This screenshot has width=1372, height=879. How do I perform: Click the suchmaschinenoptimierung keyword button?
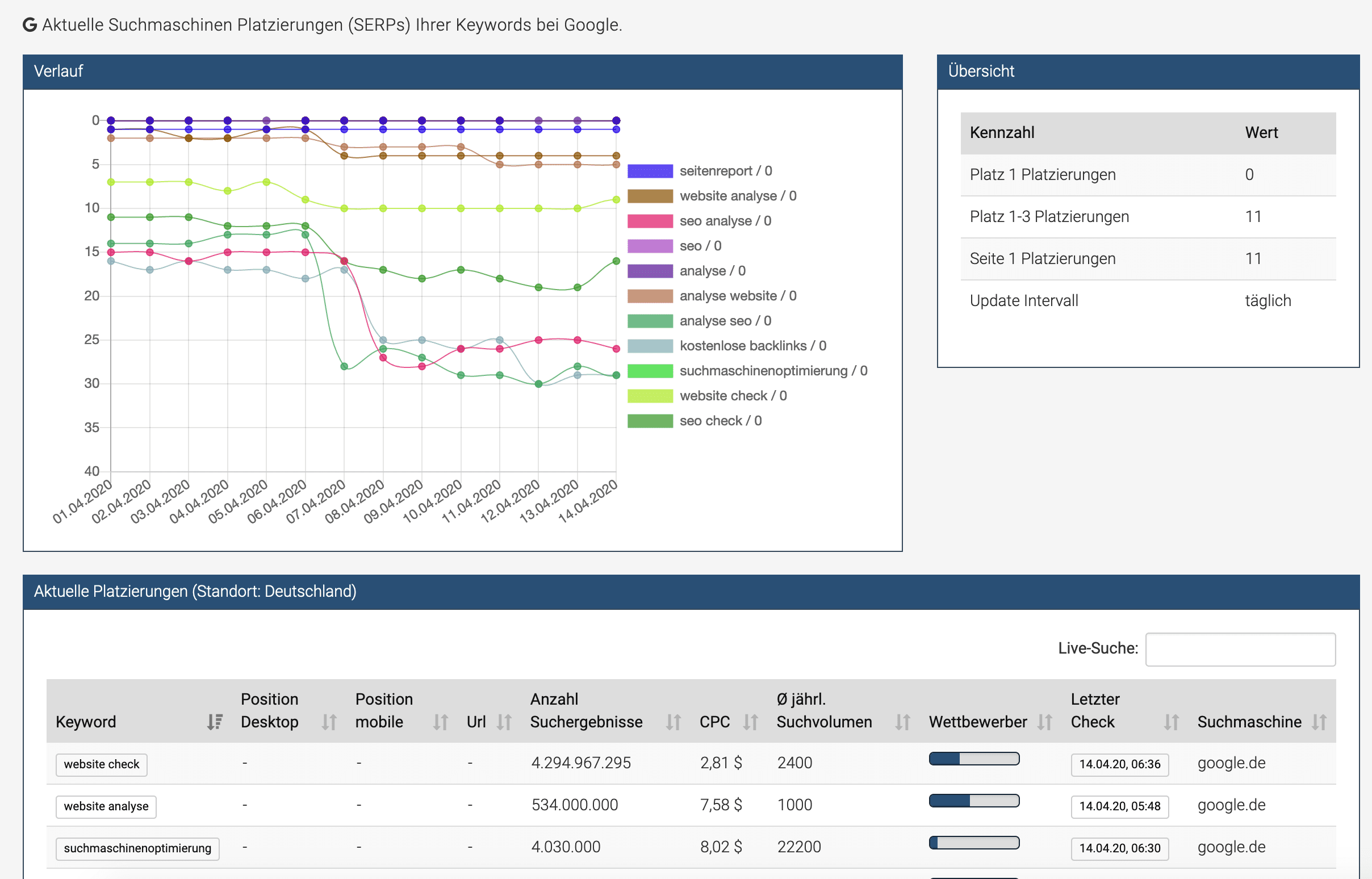click(x=137, y=848)
